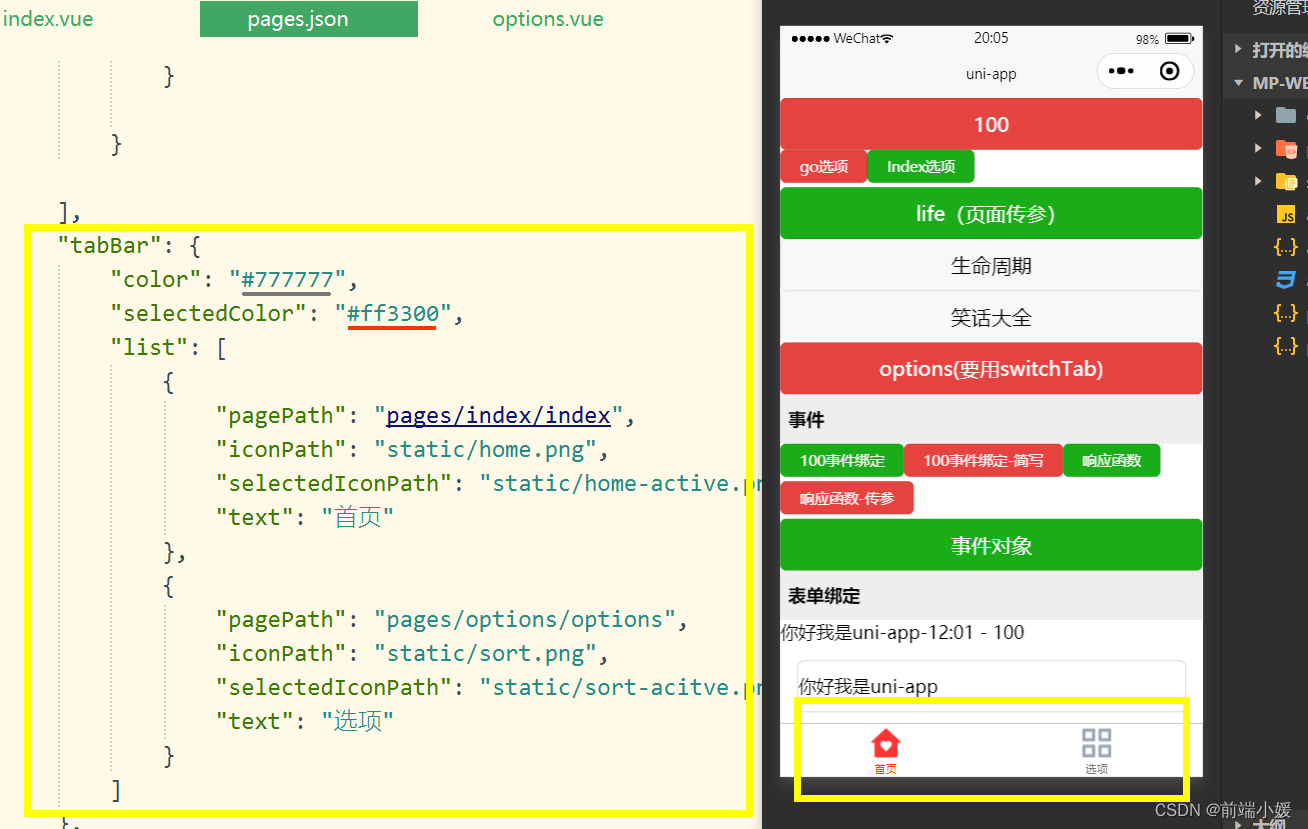This screenshot has width=1308, height=829.
Task: Click the "选项" text value in code
Action: (x=358, y=721)
